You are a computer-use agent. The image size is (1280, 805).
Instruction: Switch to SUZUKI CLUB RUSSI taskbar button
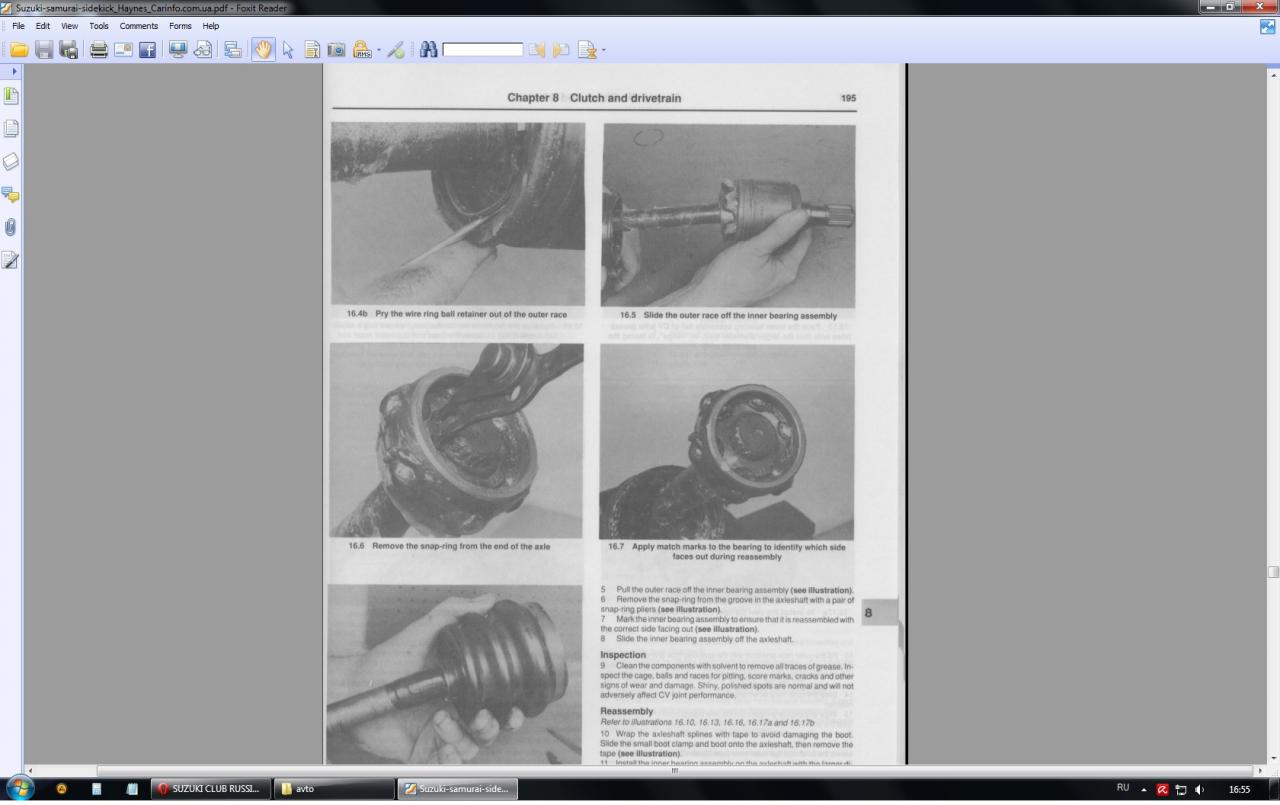(x=210, y=789)
